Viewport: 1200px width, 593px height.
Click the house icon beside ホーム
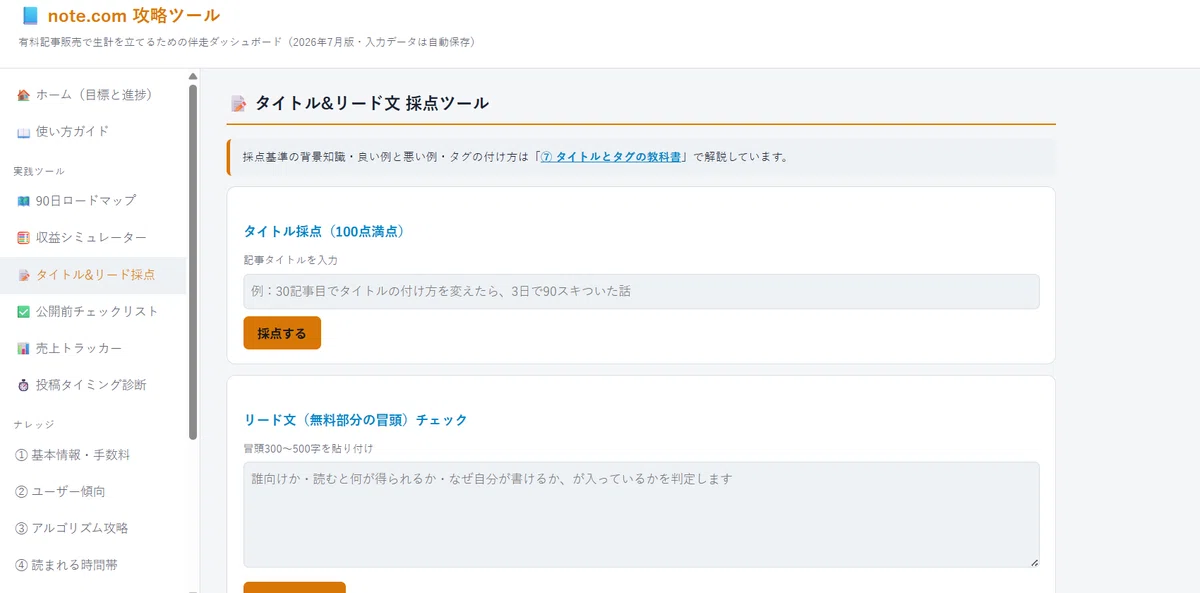[x=23, y=95]
